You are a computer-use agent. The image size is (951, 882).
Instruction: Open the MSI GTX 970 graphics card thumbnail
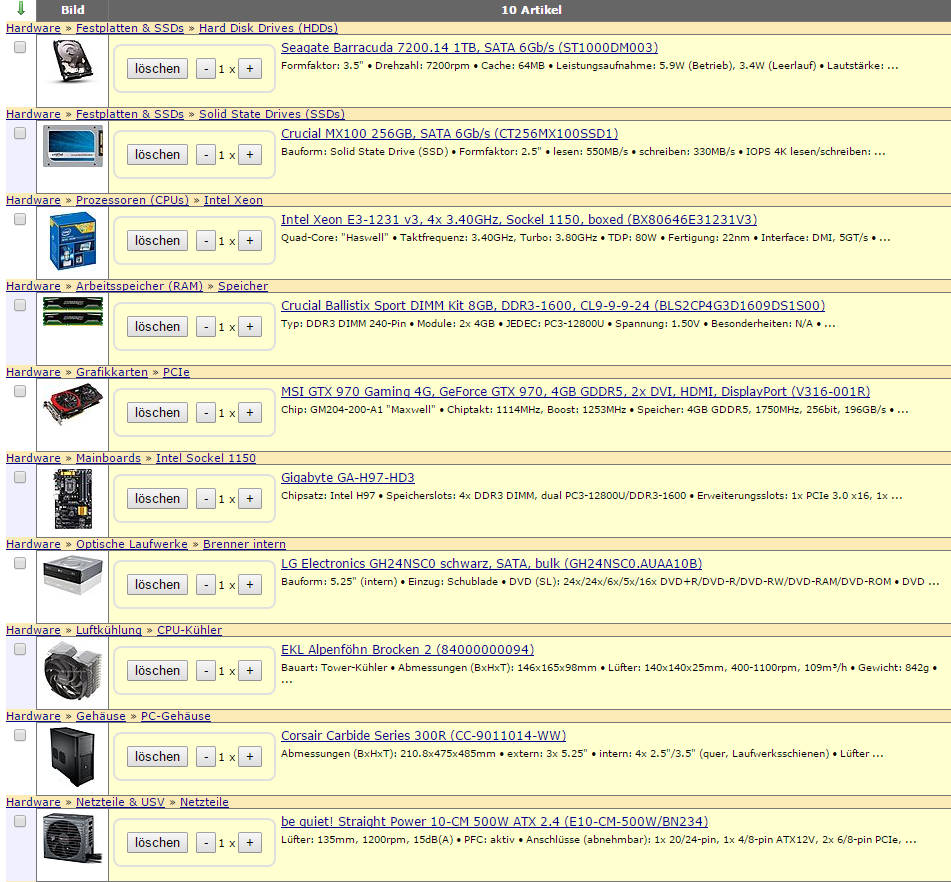point(73,405)
